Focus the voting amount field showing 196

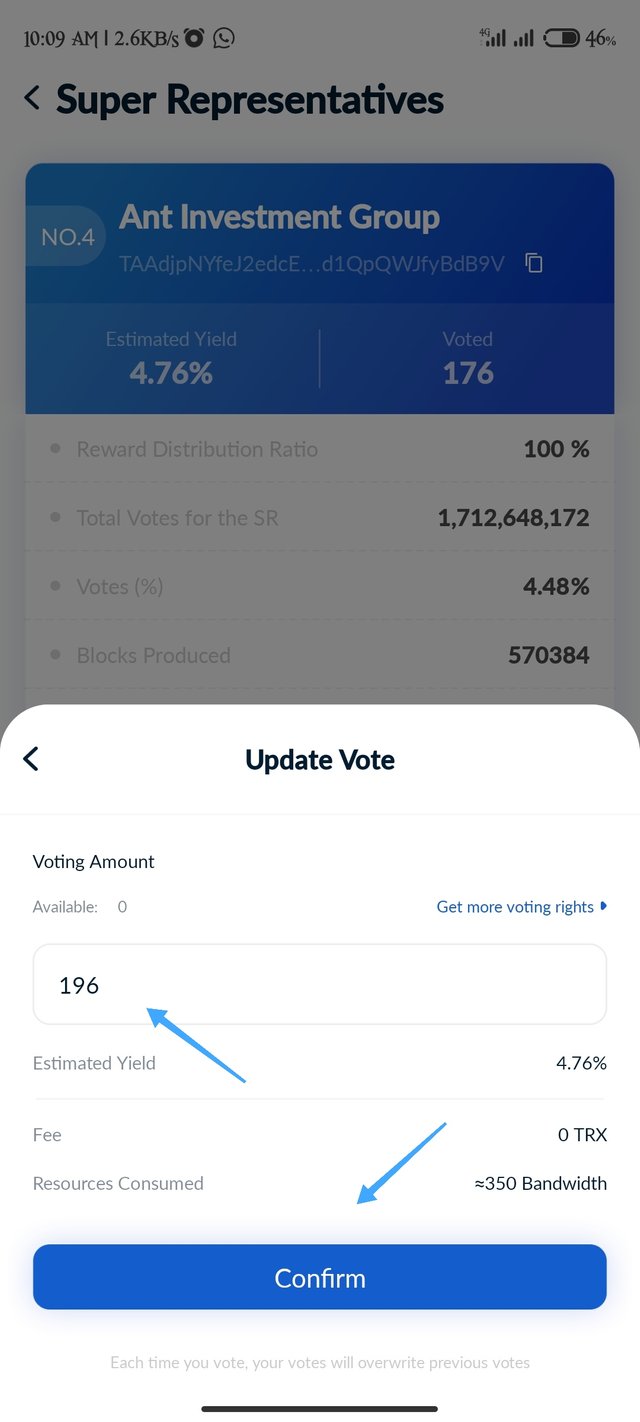320,984
